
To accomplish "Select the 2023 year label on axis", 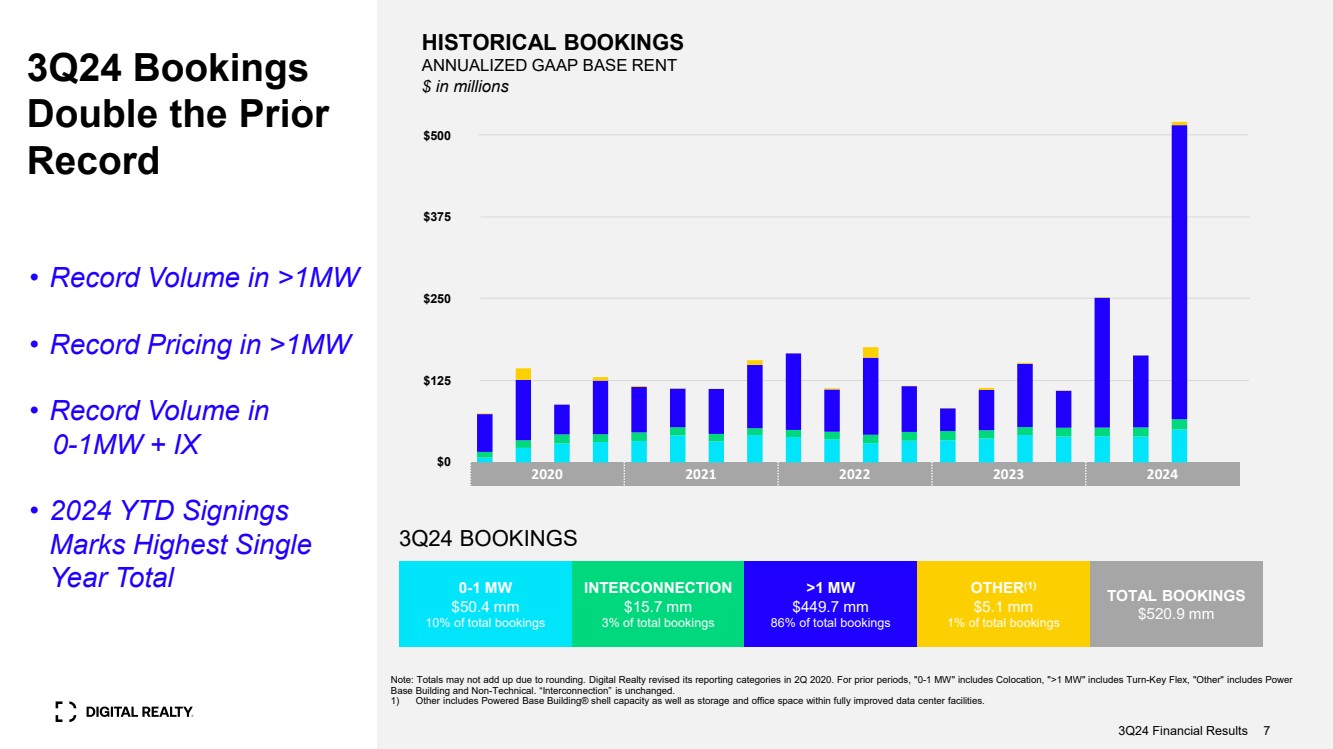I will pyautogui.click(x=1008, y=475).
